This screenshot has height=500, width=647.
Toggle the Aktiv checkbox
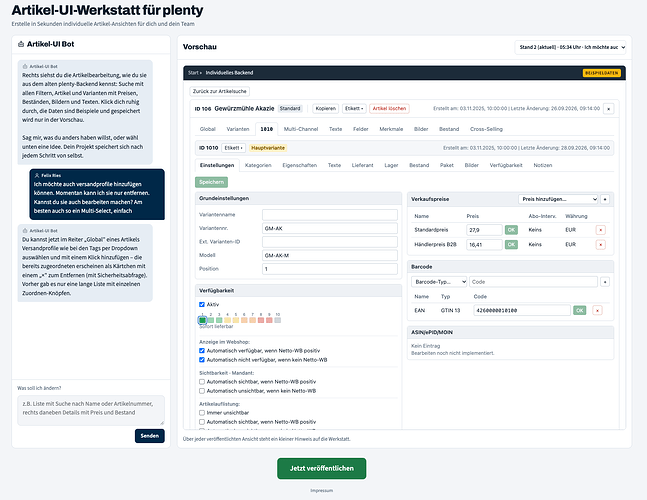click(202, 304)
